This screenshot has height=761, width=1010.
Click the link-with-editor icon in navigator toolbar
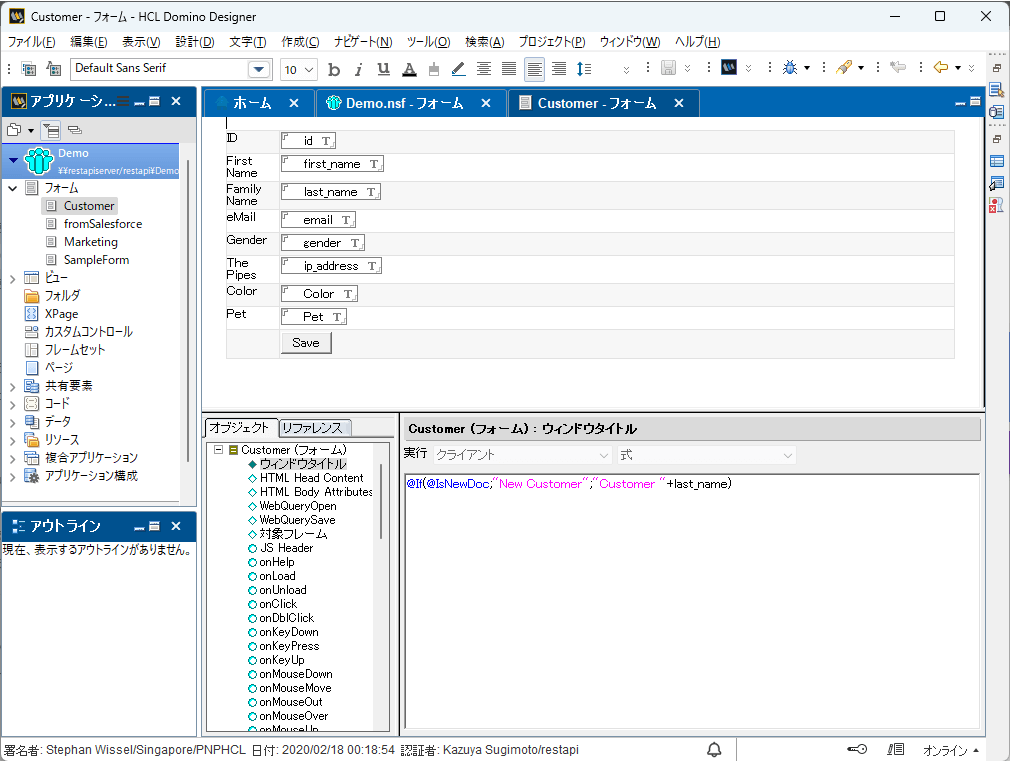point(75,130)
